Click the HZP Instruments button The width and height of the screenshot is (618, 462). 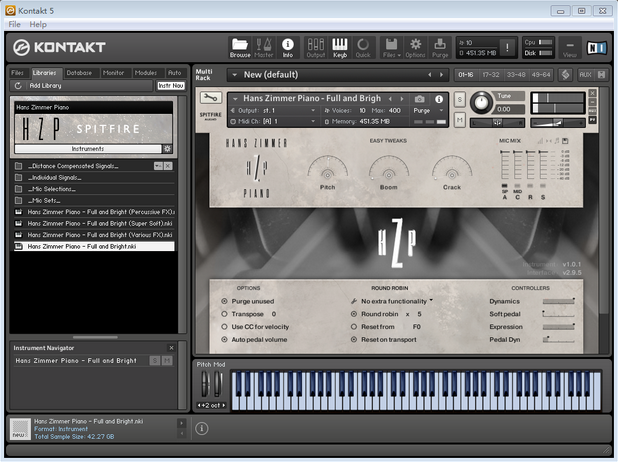[x=88, y=149]
